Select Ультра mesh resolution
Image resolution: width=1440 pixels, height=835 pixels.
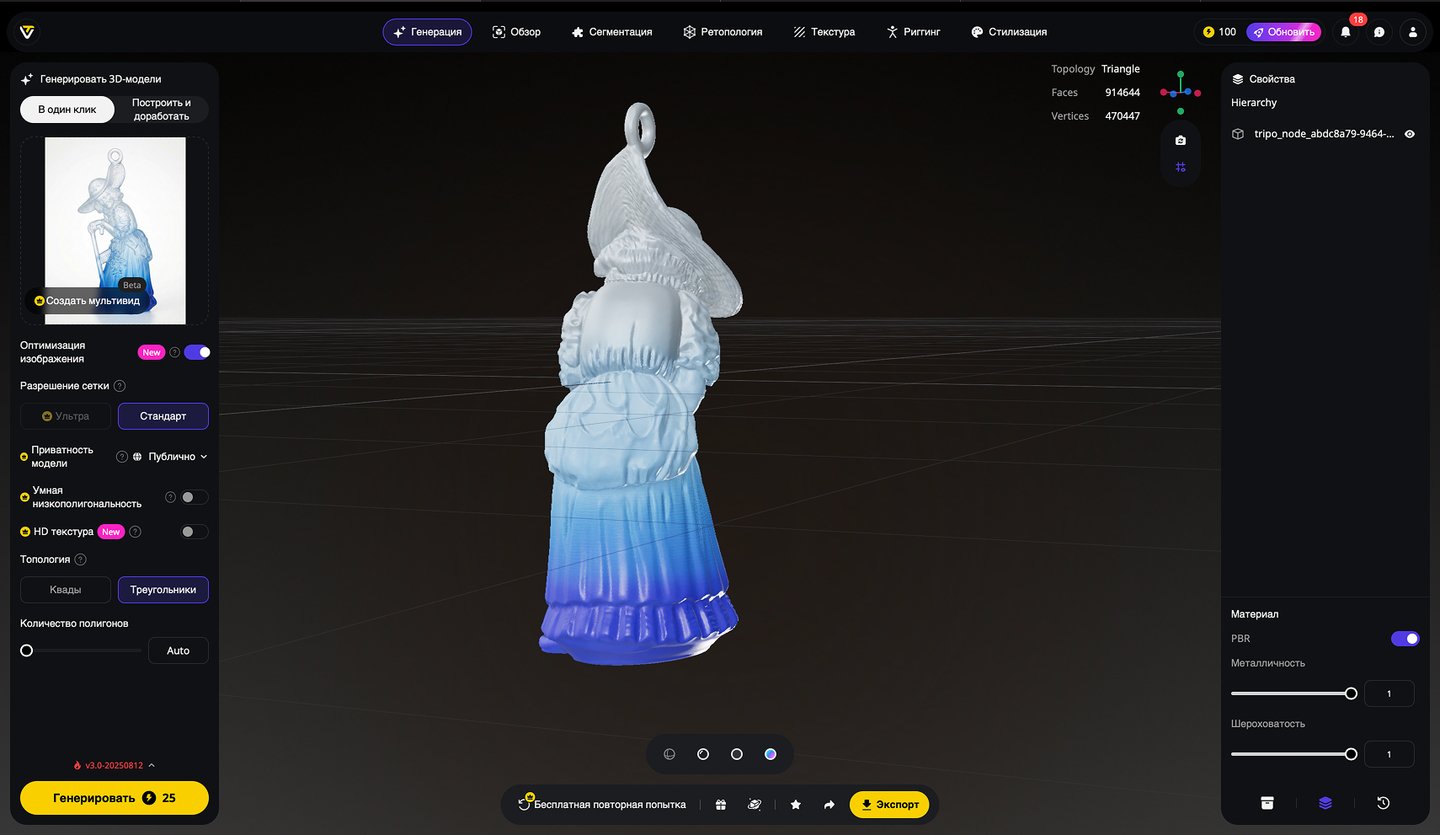click(66, 416)
